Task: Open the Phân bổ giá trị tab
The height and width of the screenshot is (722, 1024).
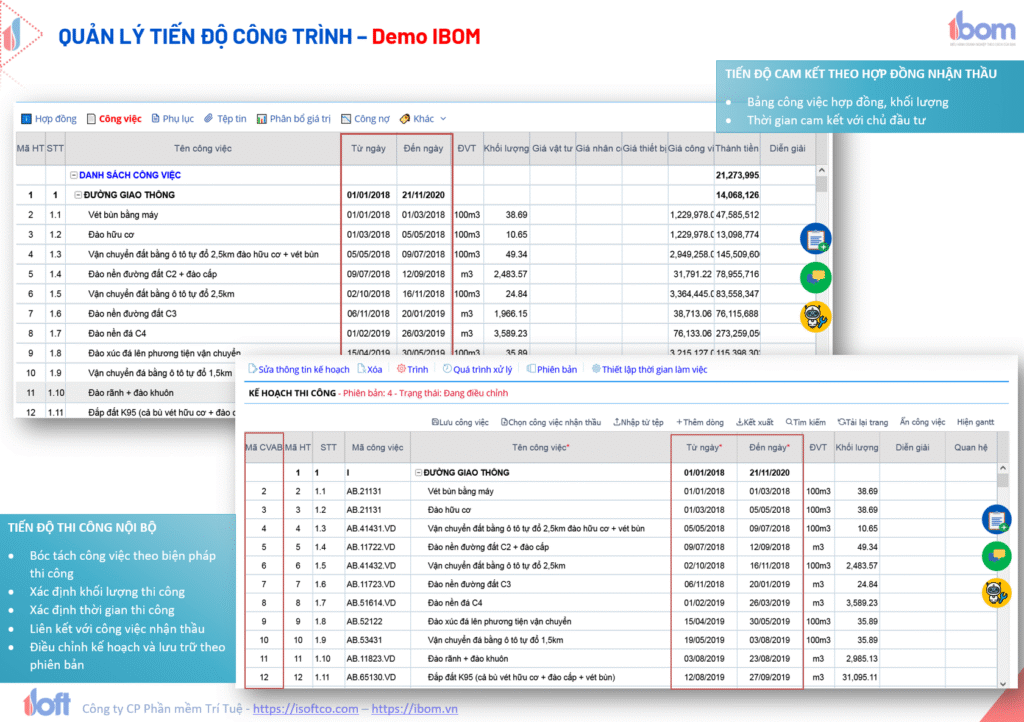Action: (294, 119)
